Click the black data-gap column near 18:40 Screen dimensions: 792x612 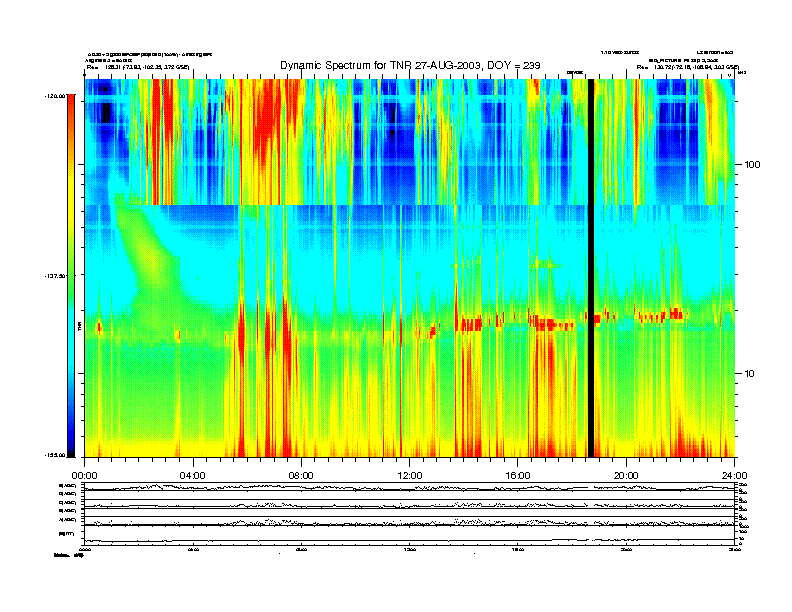(590, 268)
